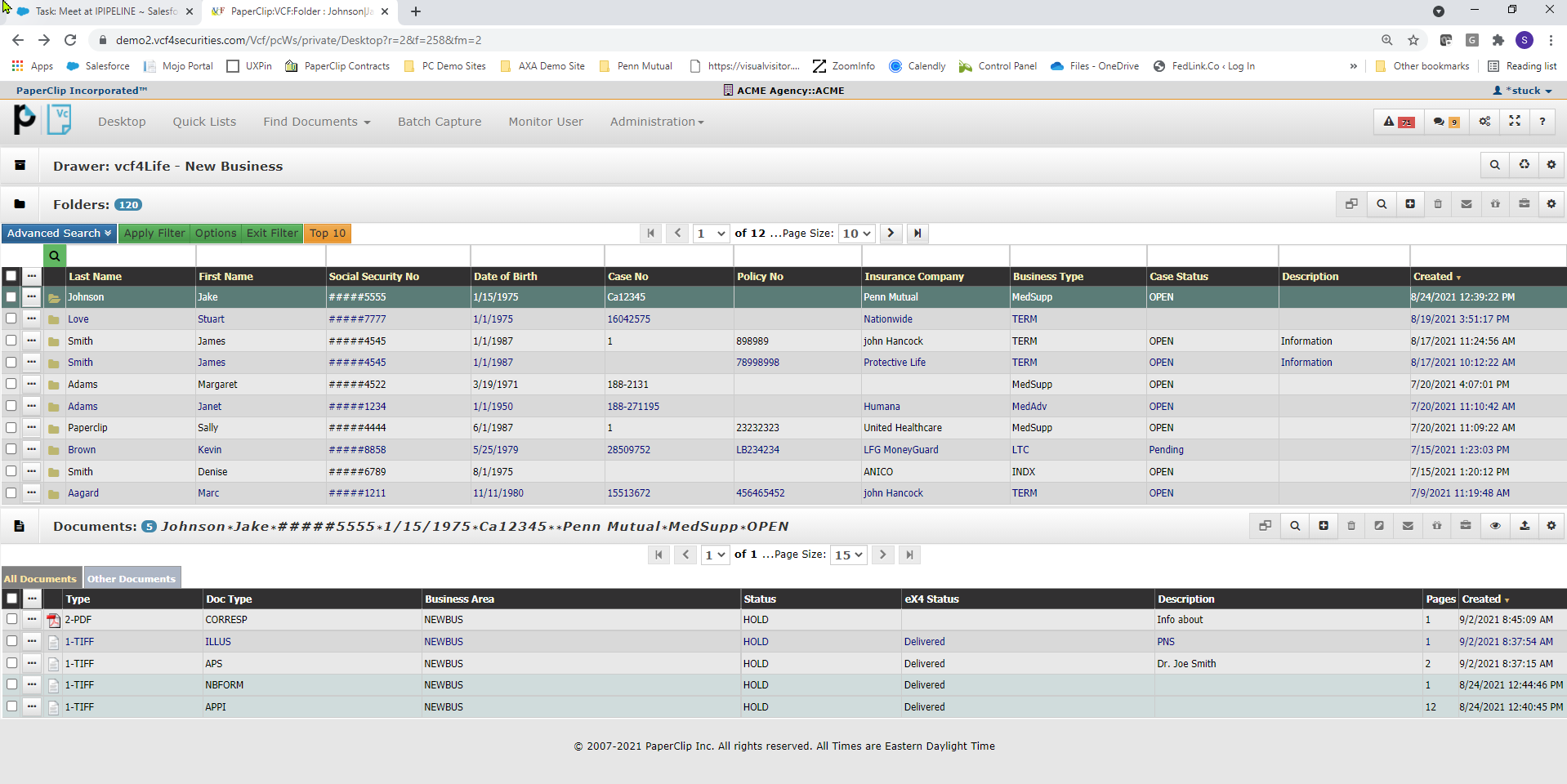Expand the Find Documents dropdown menu
The image size is (1567, 784).
point(316,122)
